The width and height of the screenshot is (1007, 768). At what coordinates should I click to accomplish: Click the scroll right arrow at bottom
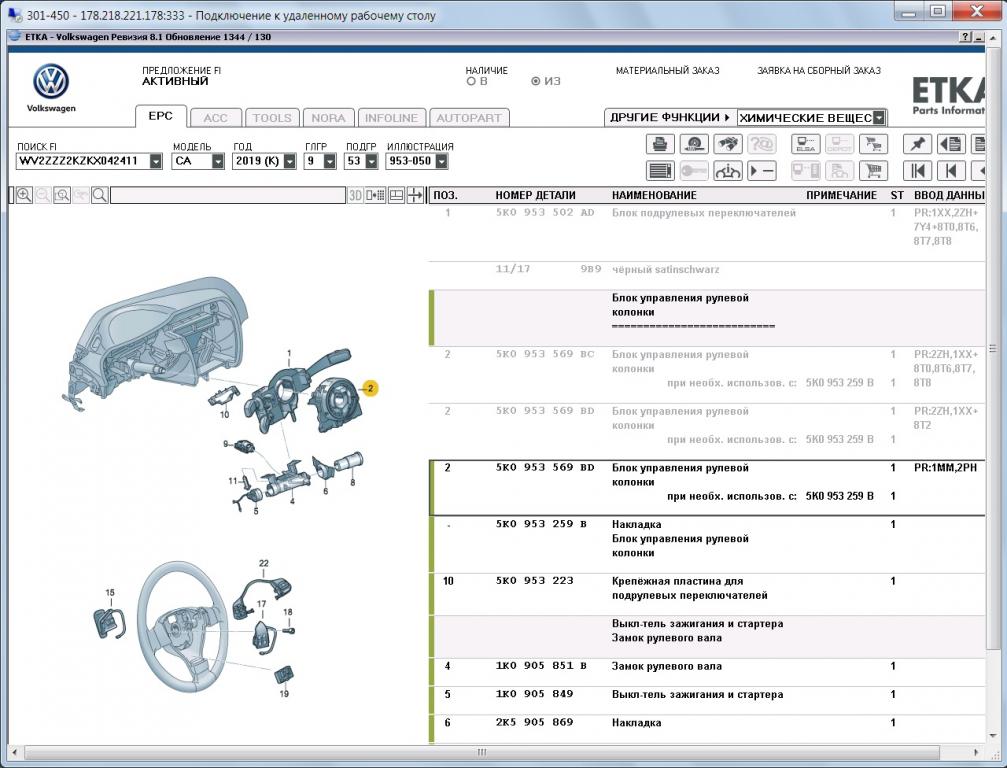[x=977, y=752]
